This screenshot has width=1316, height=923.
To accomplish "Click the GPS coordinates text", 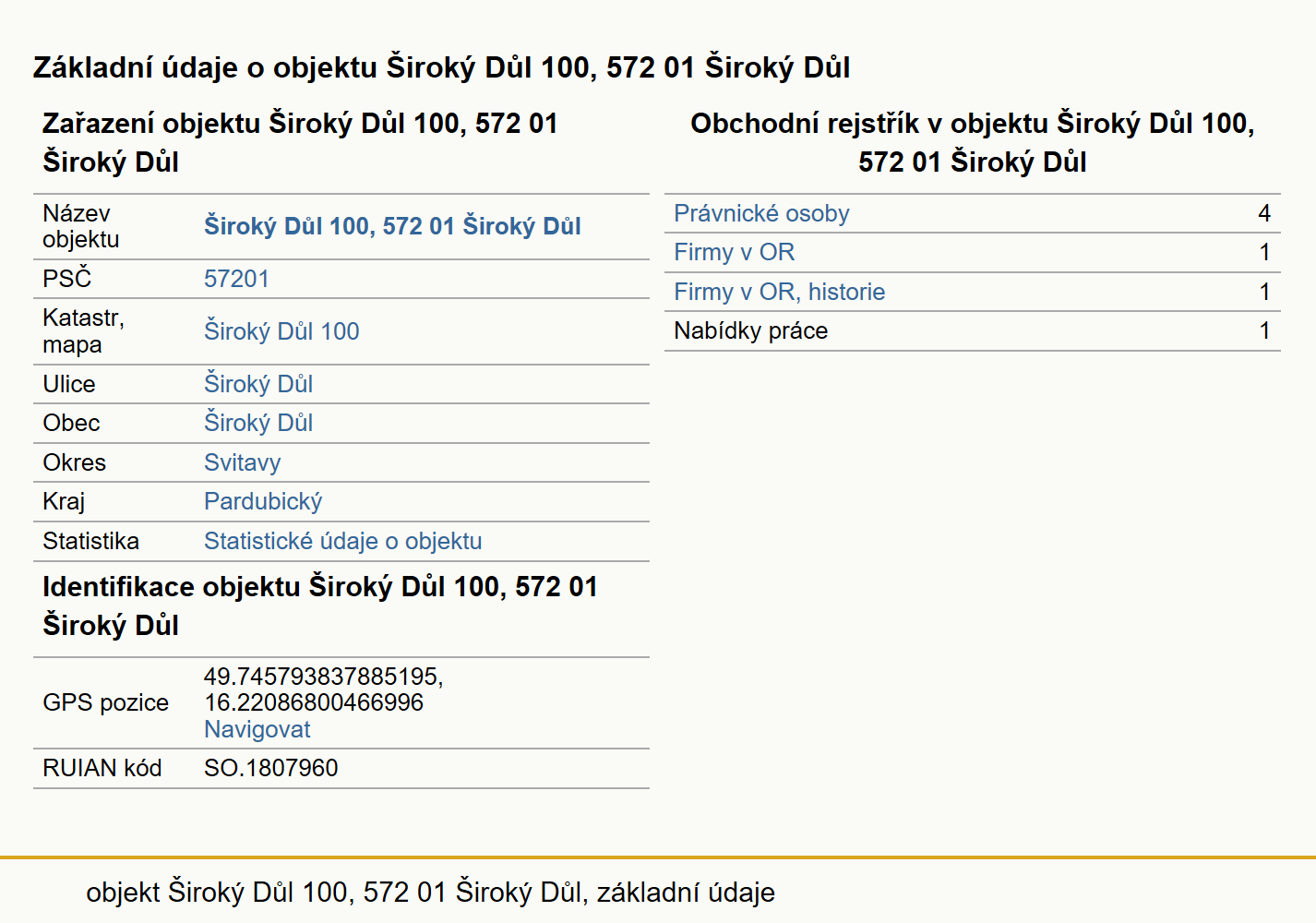I will click(323, 689).
